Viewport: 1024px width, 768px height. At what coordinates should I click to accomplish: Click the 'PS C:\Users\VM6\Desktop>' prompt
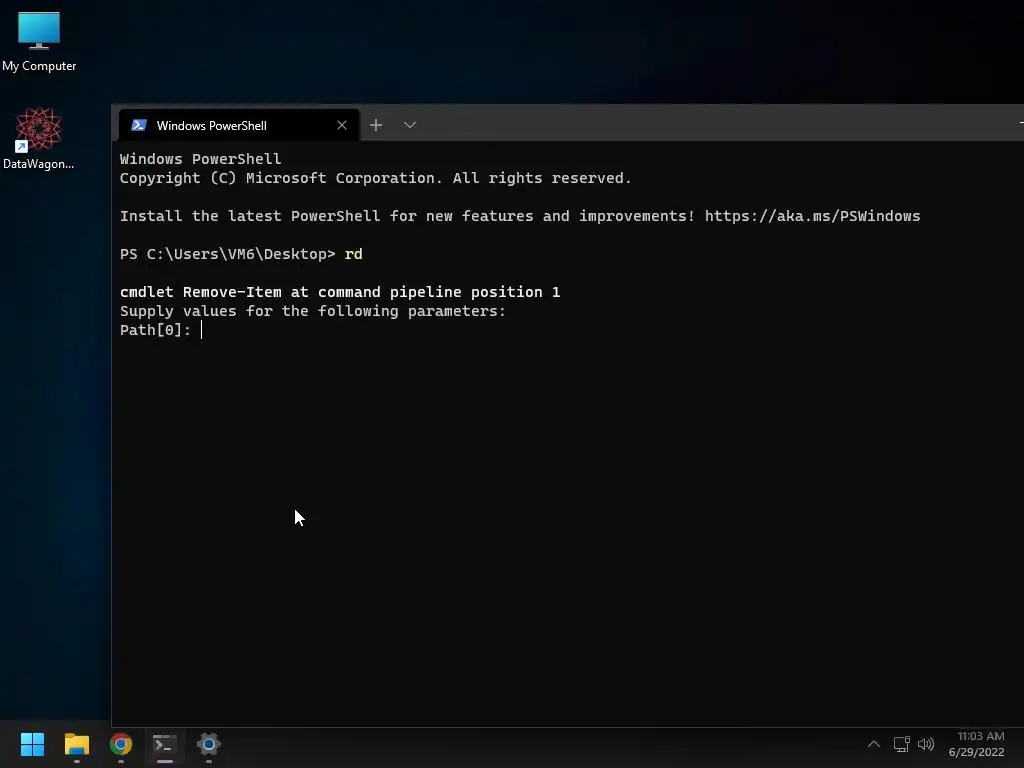click(227, 254)
